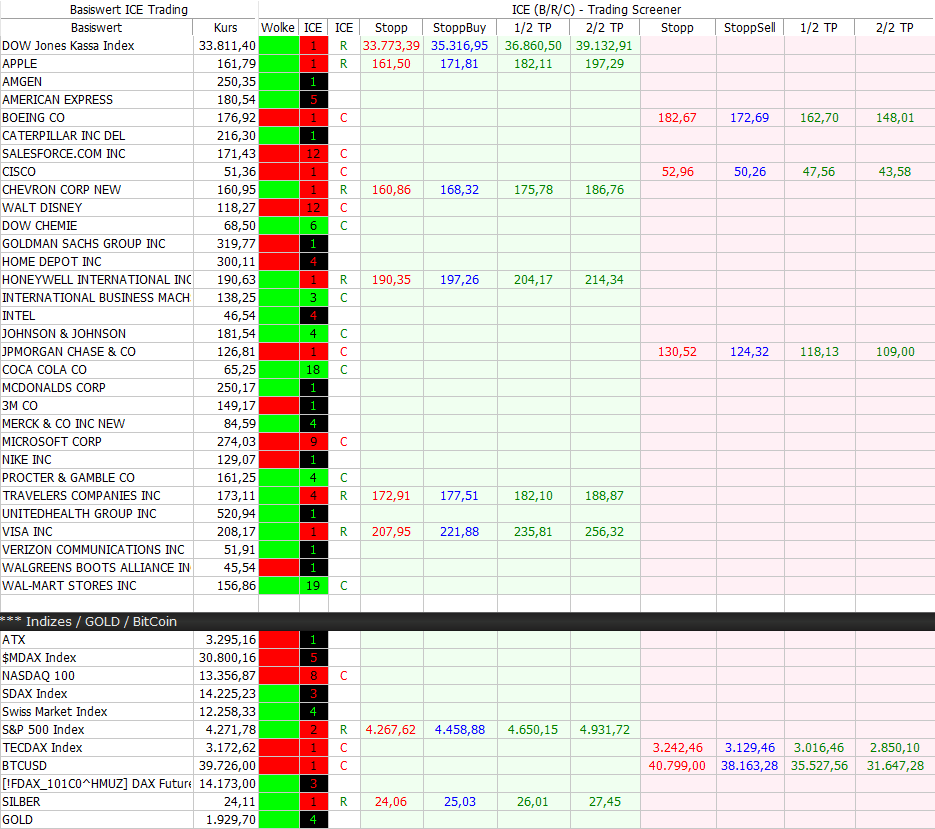Screen dimensions: 935x829
Task: Select BOEING CO row name
Action: (33, 117)
